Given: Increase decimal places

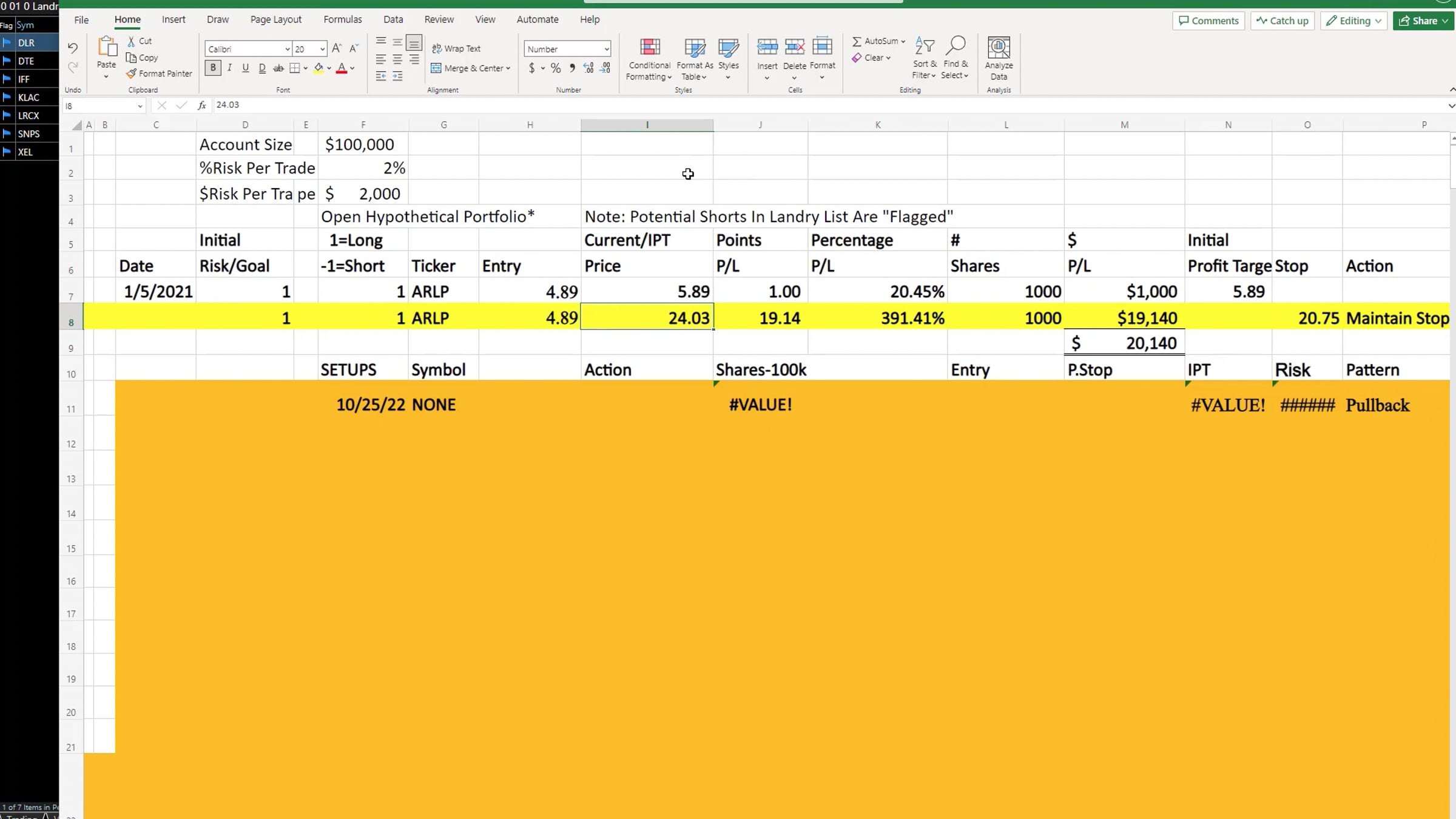Looking at the screenshot, I should coord(588,68).
